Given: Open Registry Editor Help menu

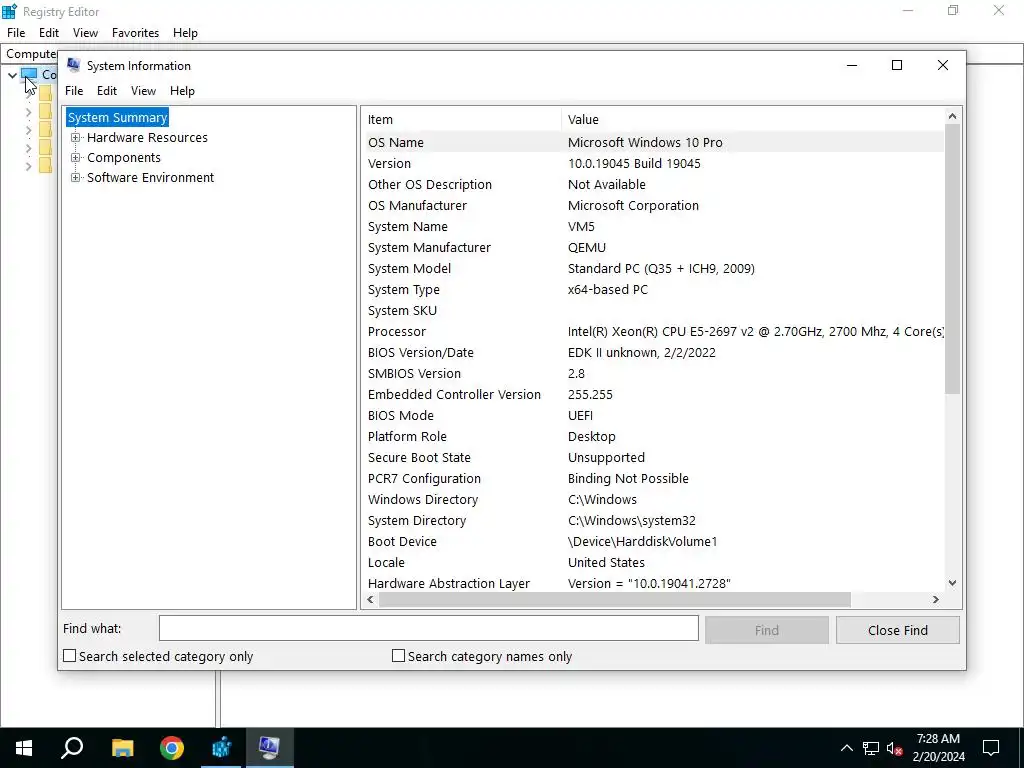Looking at the screenshot, I should point(185,33).
